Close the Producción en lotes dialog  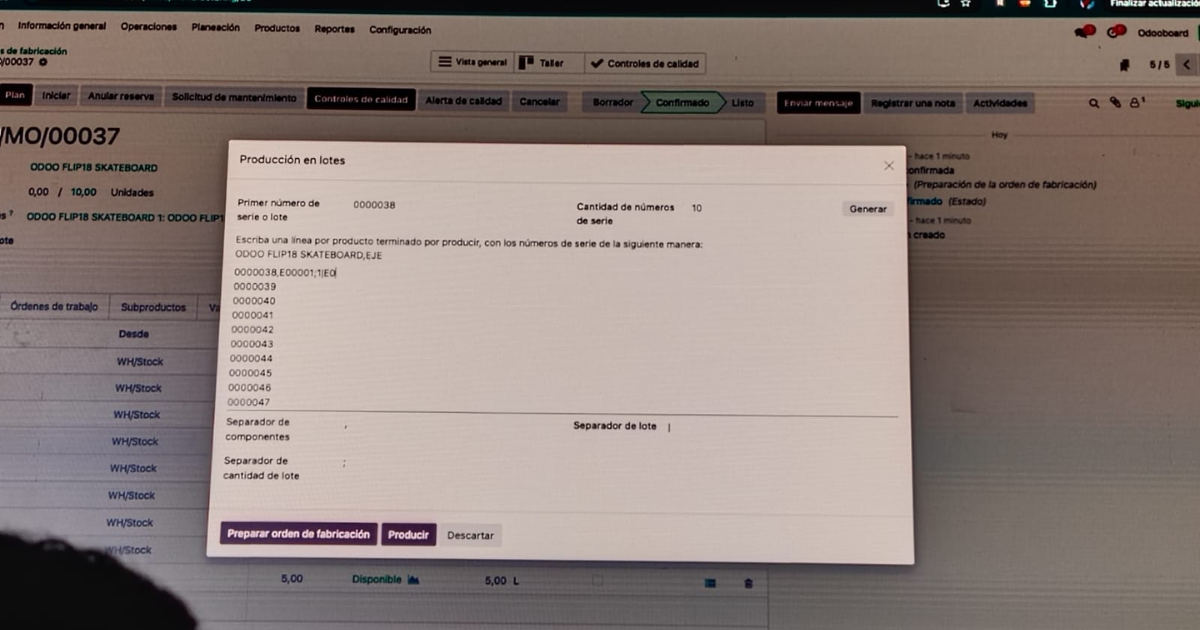click(x=888, y=166)
